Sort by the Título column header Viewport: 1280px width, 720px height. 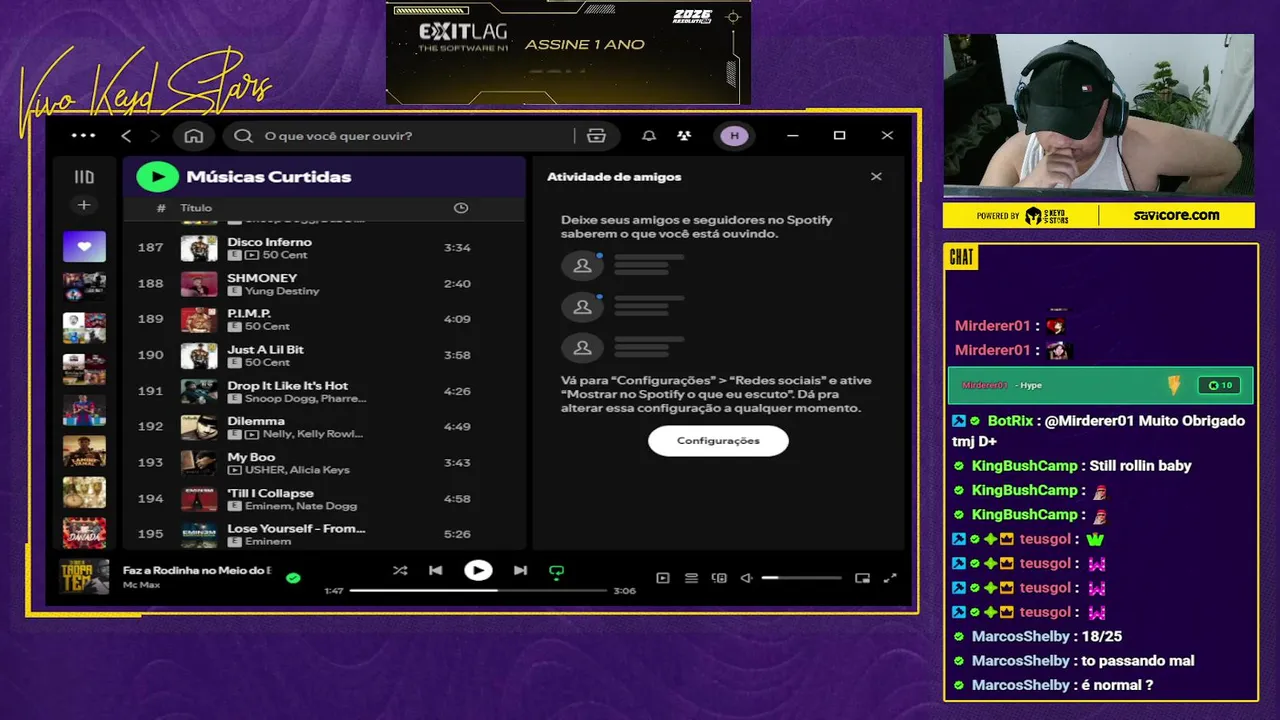[196, 208]
